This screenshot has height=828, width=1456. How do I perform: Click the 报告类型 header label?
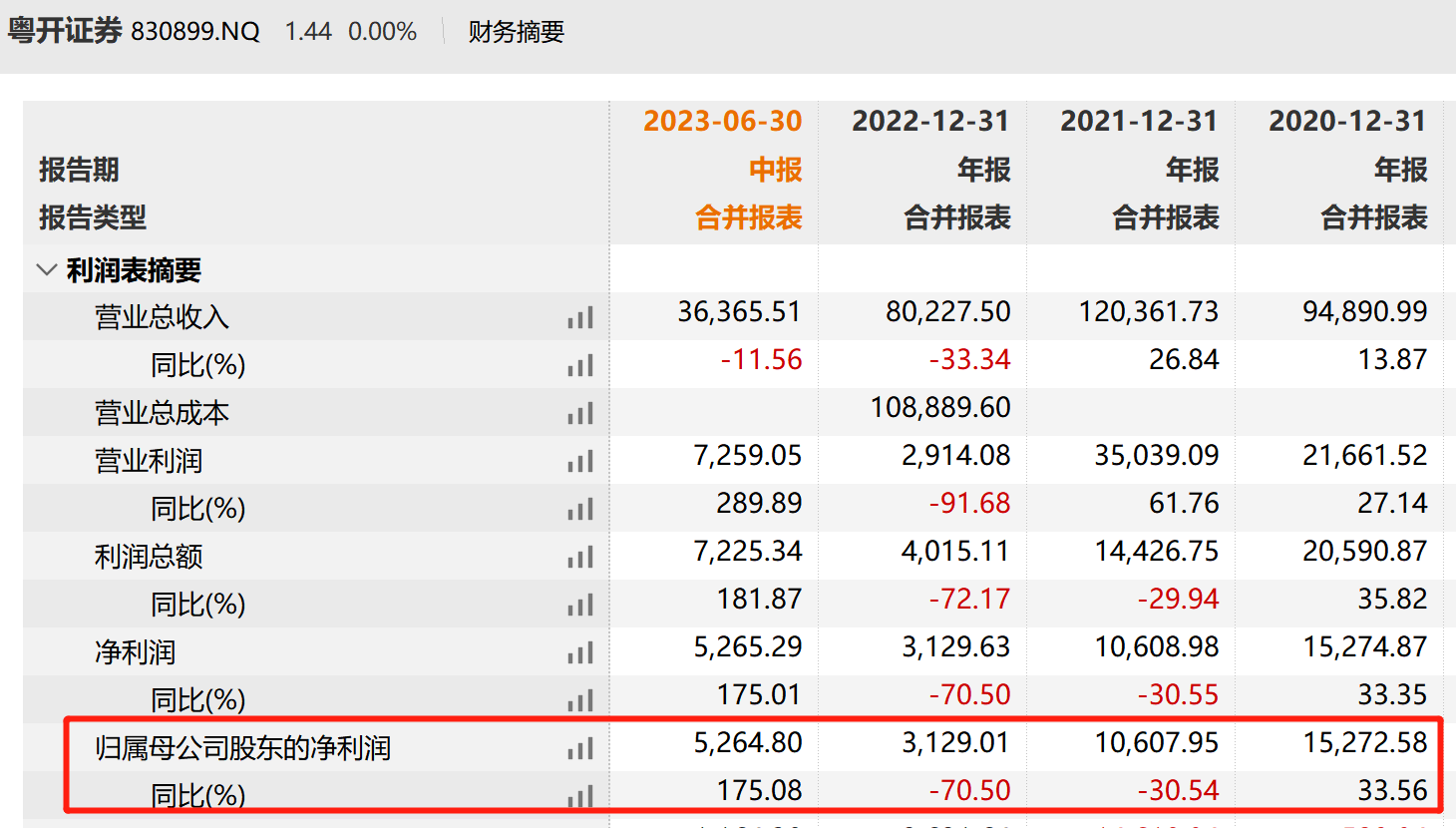[93, 217]
